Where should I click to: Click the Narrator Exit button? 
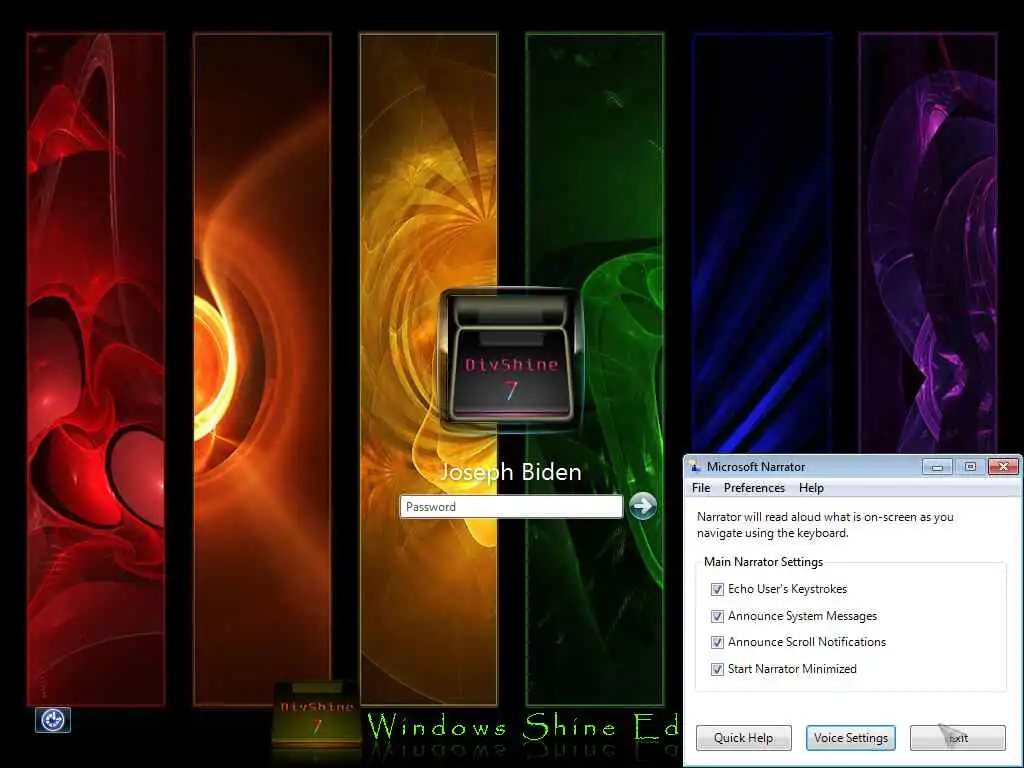click(957, 738)
